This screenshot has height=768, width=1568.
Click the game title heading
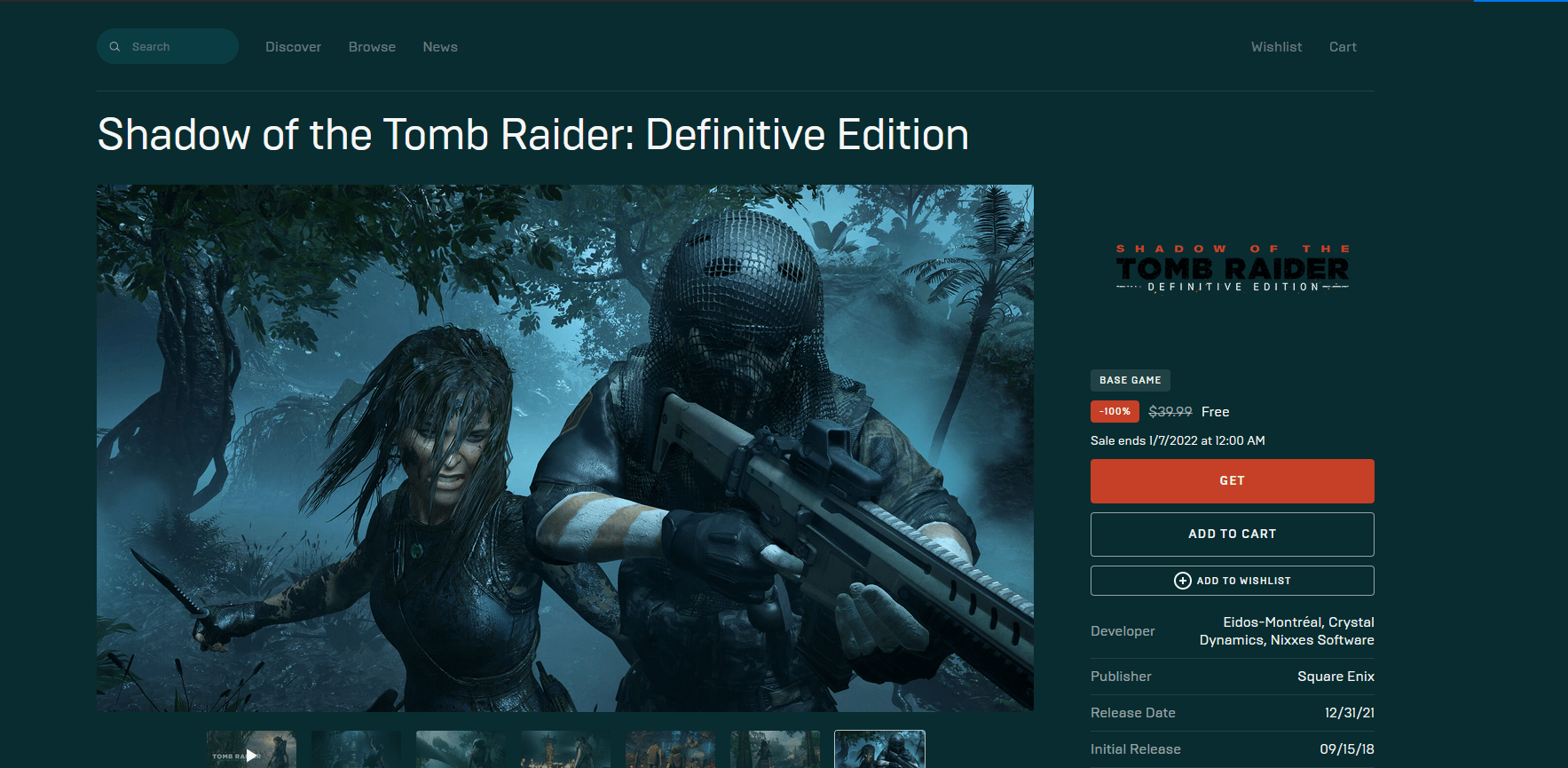[x=532, y=135]
